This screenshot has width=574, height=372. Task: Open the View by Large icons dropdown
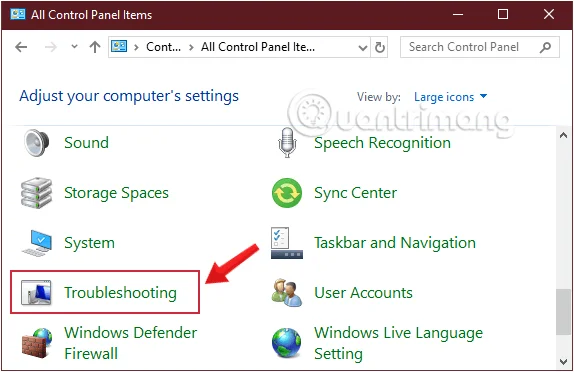coord(451,97)
